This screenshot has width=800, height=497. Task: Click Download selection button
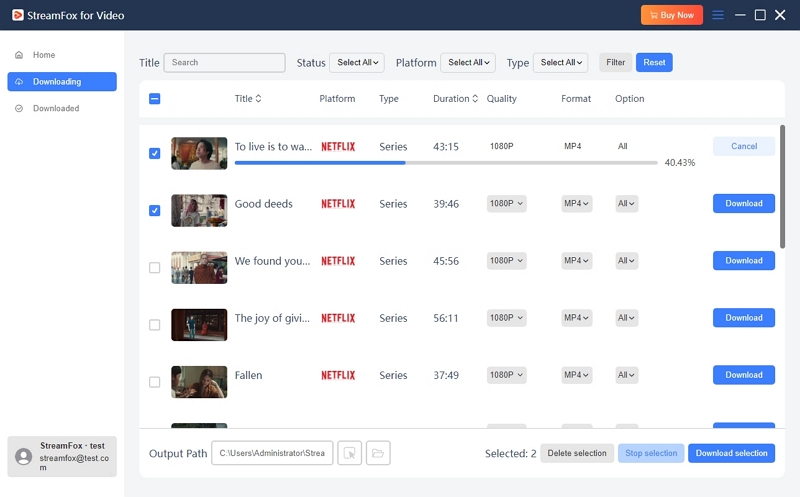pyautogui.click(x=732, y=453)
